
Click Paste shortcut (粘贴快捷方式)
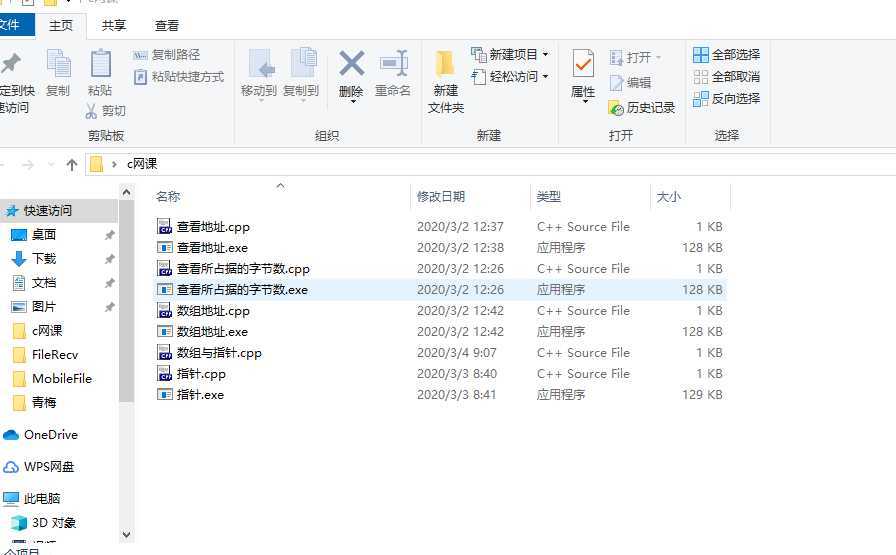point(179,77)
